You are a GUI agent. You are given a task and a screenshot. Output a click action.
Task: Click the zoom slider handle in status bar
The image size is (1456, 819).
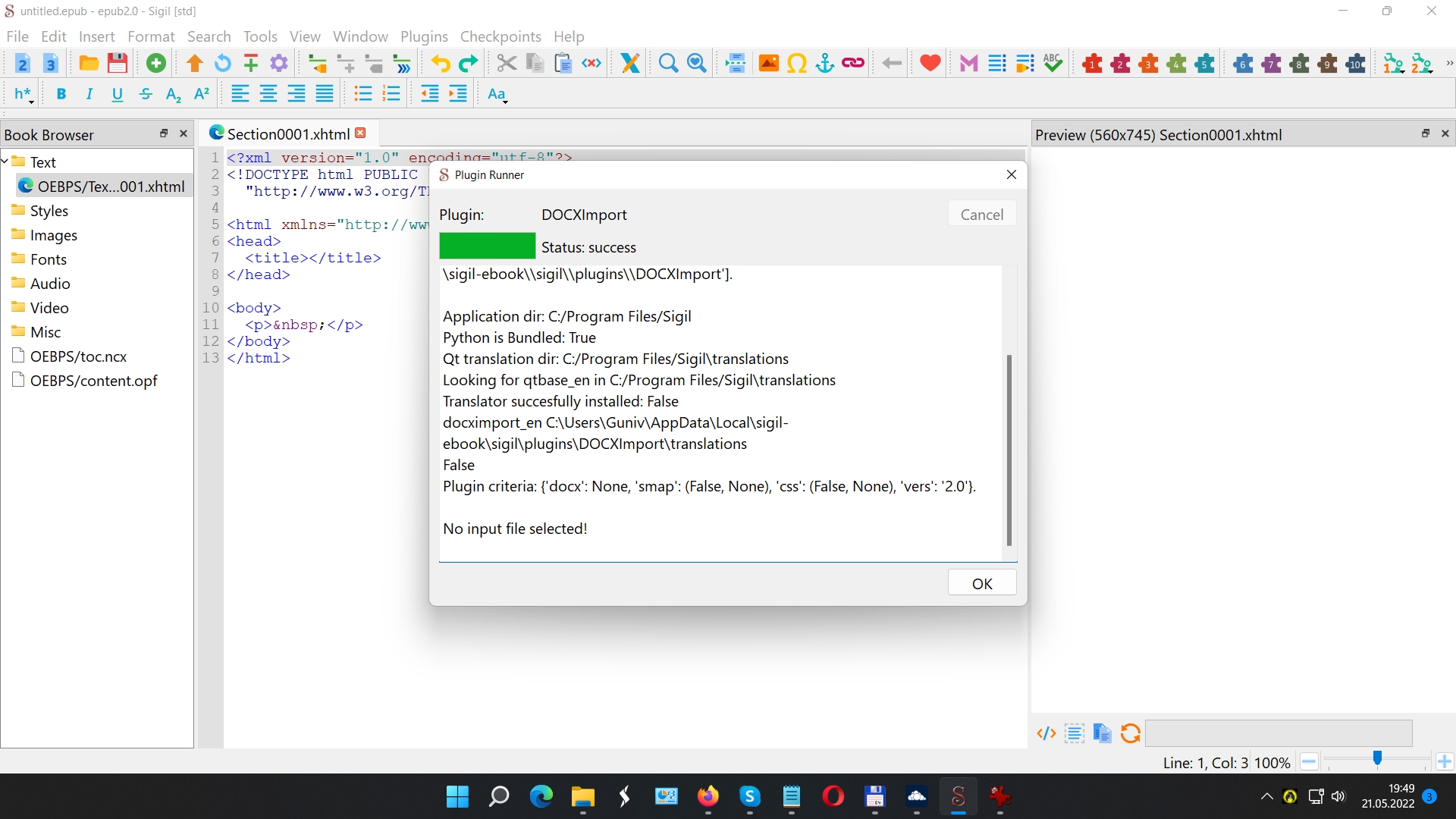pyautogui.click(x=1377, y=759)
